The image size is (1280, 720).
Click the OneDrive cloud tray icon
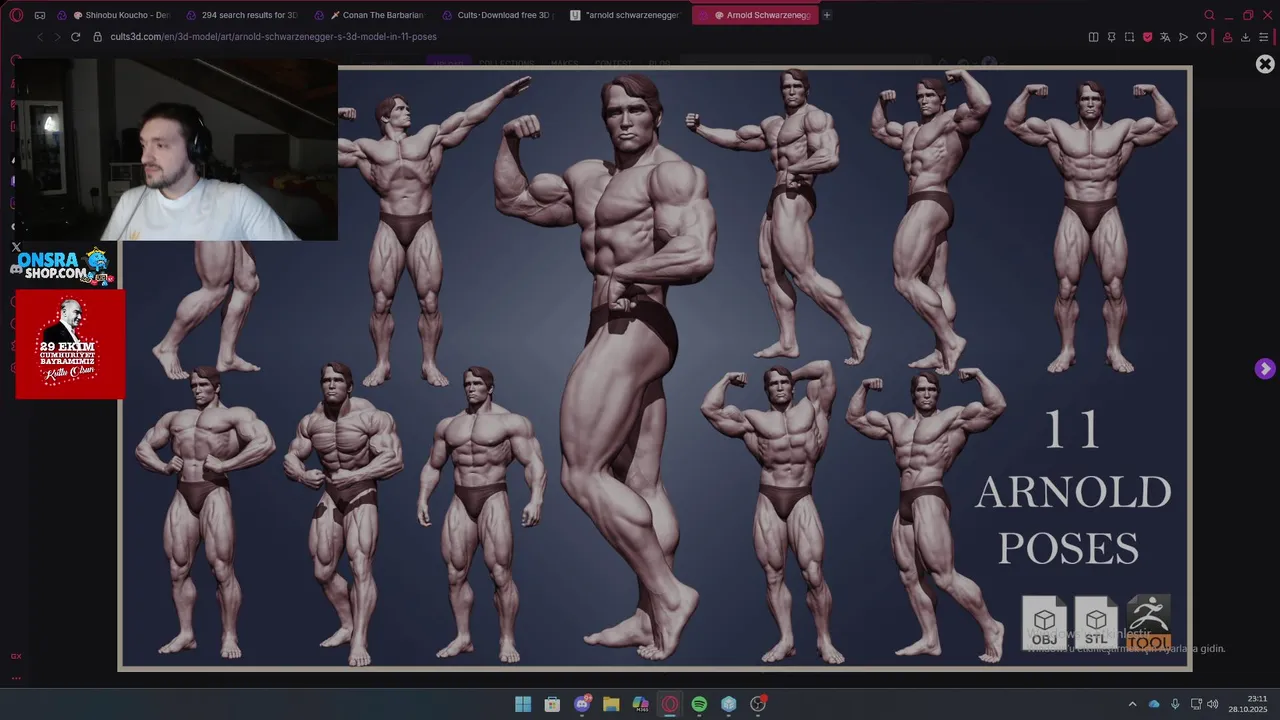coord(1154,704)
